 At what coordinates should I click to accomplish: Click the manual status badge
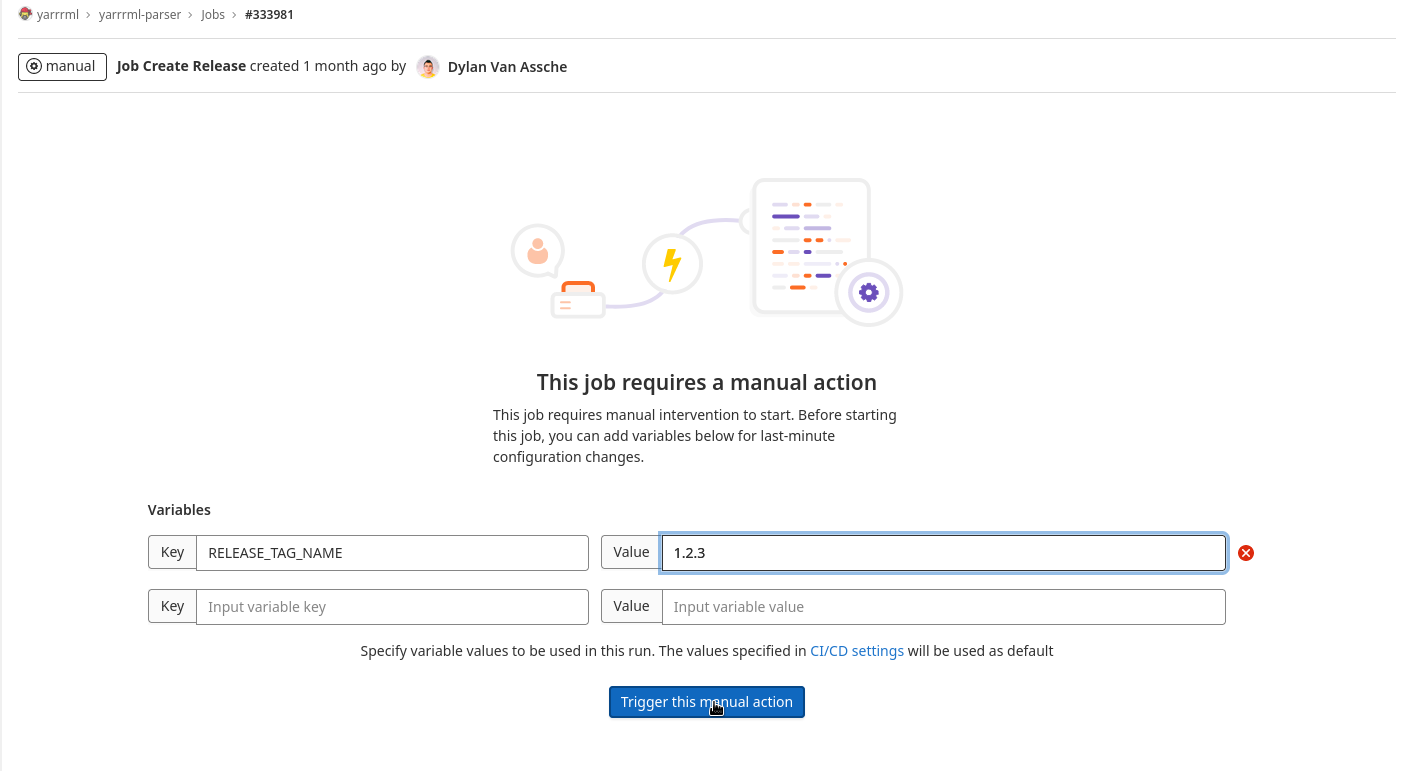pos(62,67)
